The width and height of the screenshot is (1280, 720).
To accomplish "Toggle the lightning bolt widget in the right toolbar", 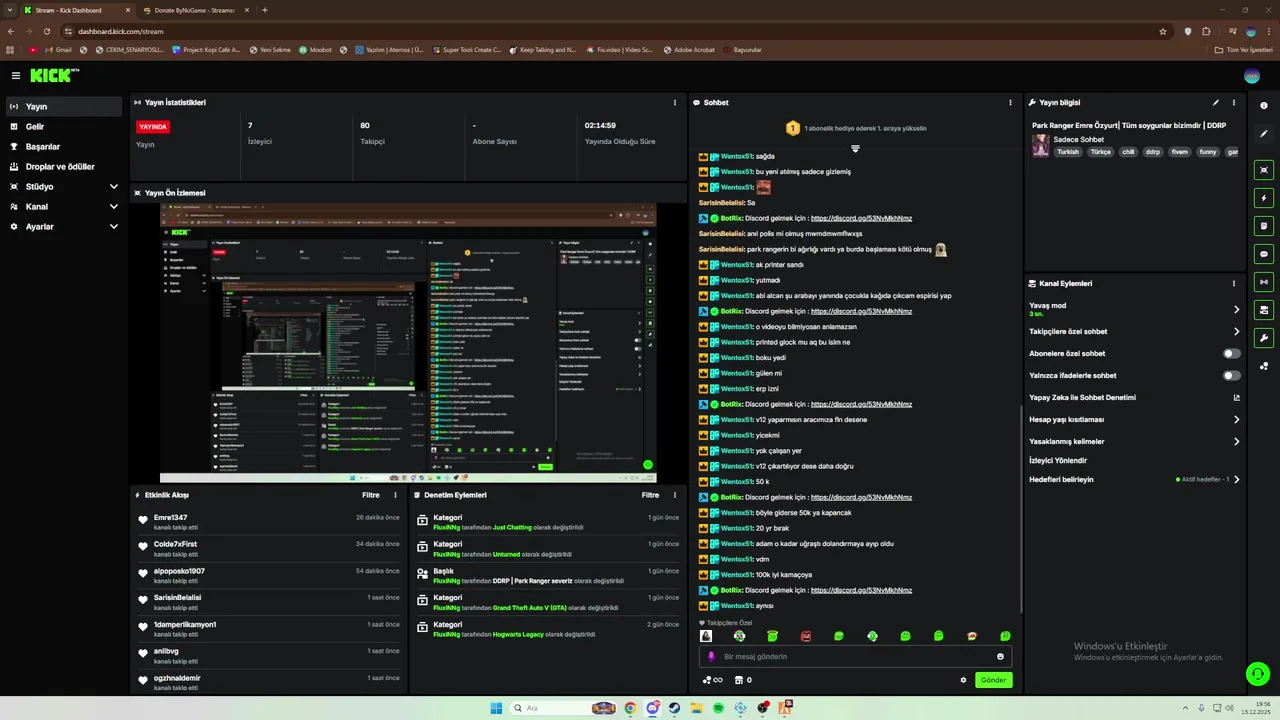I will (1264, 198).
